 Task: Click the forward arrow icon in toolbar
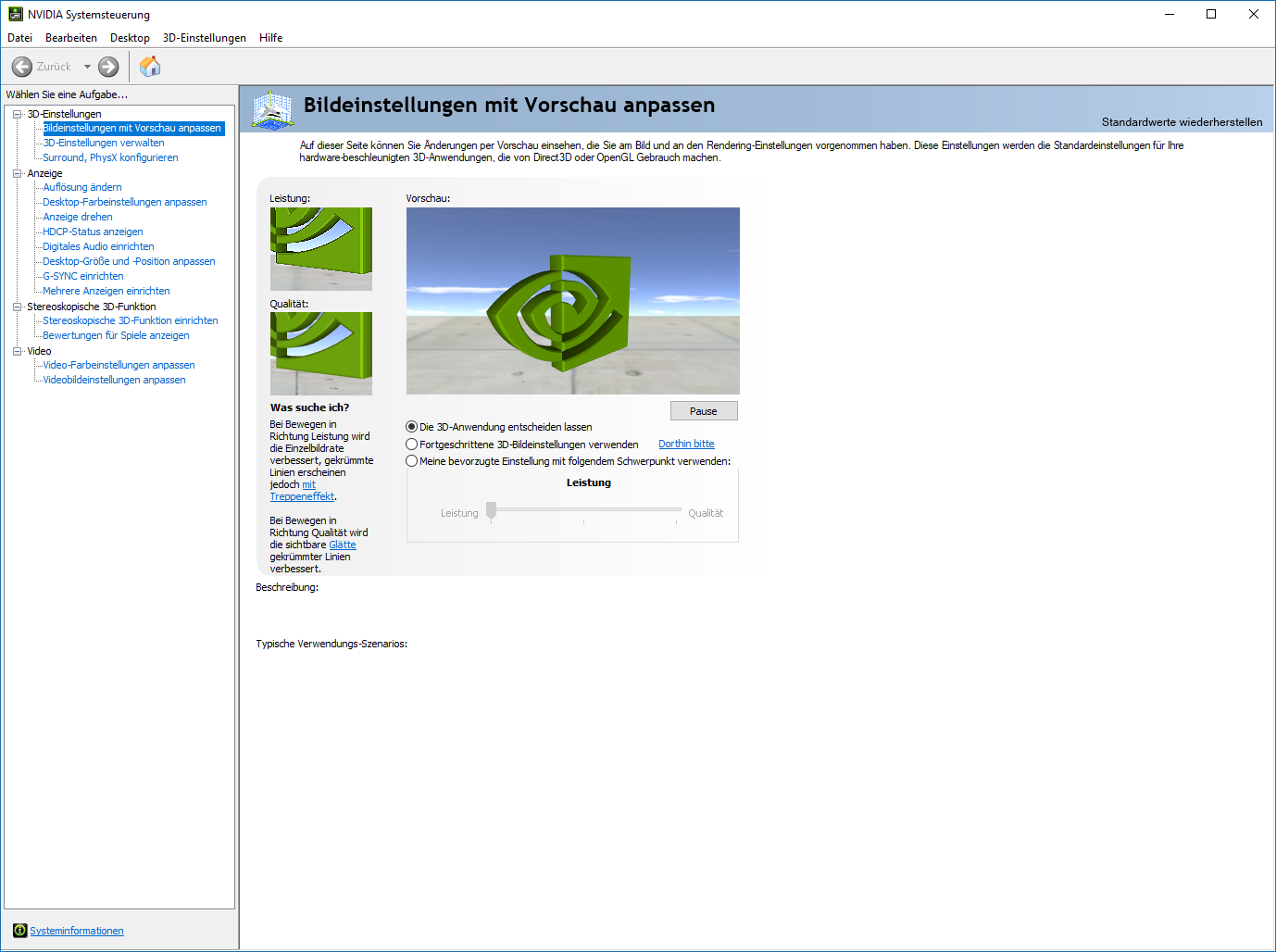click(108, 67)
